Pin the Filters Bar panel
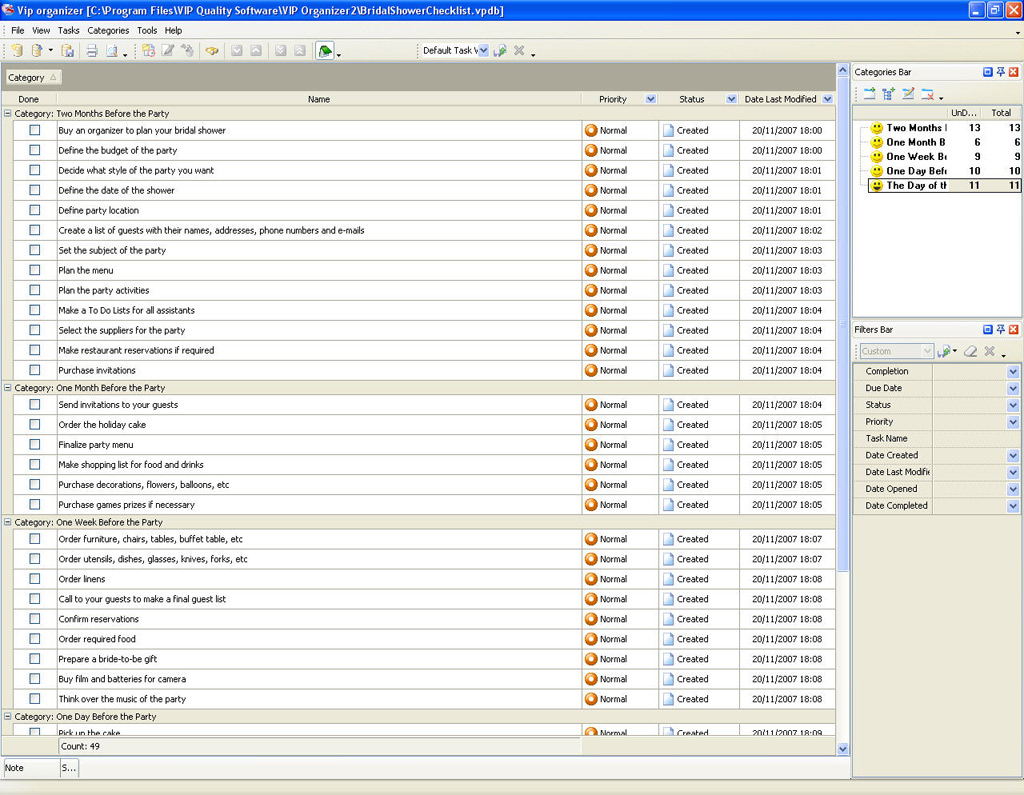Image resolution: width=1024 pixels, height=795 pixels. [1000, 329]
